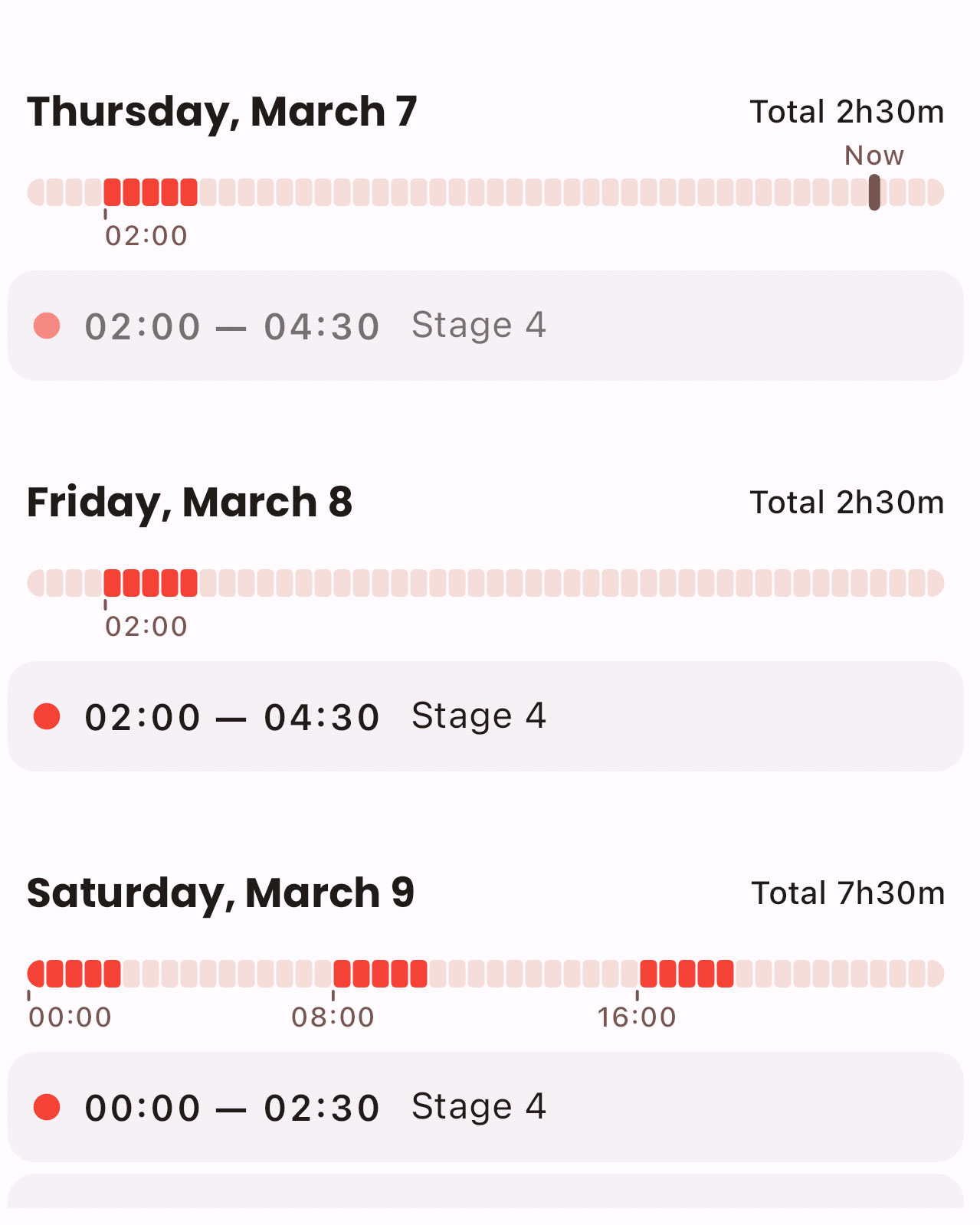Click Saturday's red block starting at 08:00
The height and width of the screenshot is (1225, 980).
point(380,974)
